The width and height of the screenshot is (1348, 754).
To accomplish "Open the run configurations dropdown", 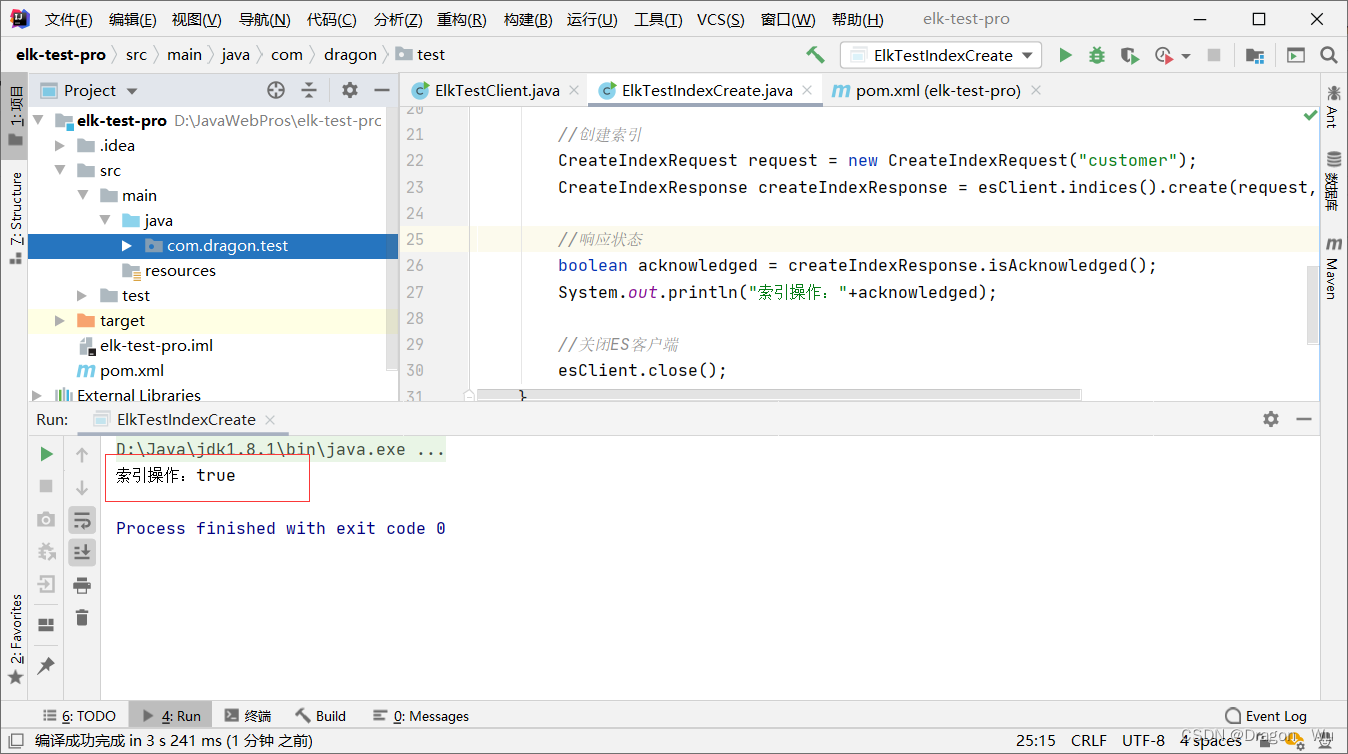I will (x=1027, y=55).
